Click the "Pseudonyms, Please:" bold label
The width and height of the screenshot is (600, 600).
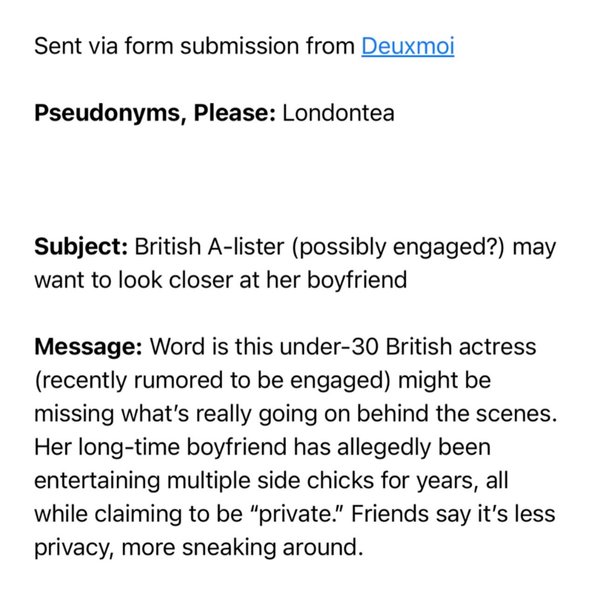[154, 113]
